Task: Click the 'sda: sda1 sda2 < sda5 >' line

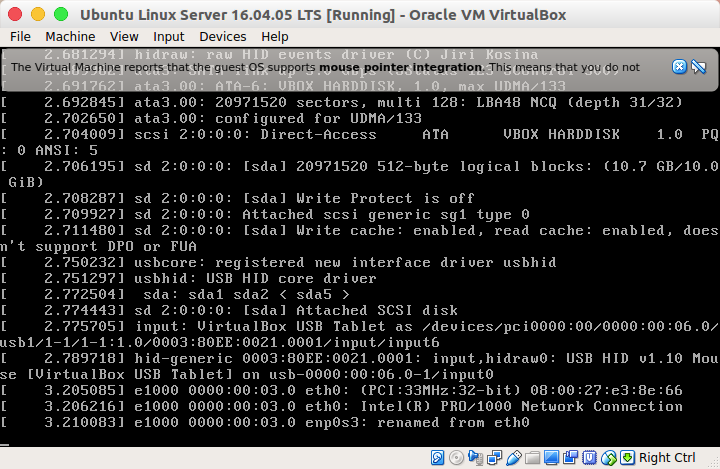Action: point(175,294)
